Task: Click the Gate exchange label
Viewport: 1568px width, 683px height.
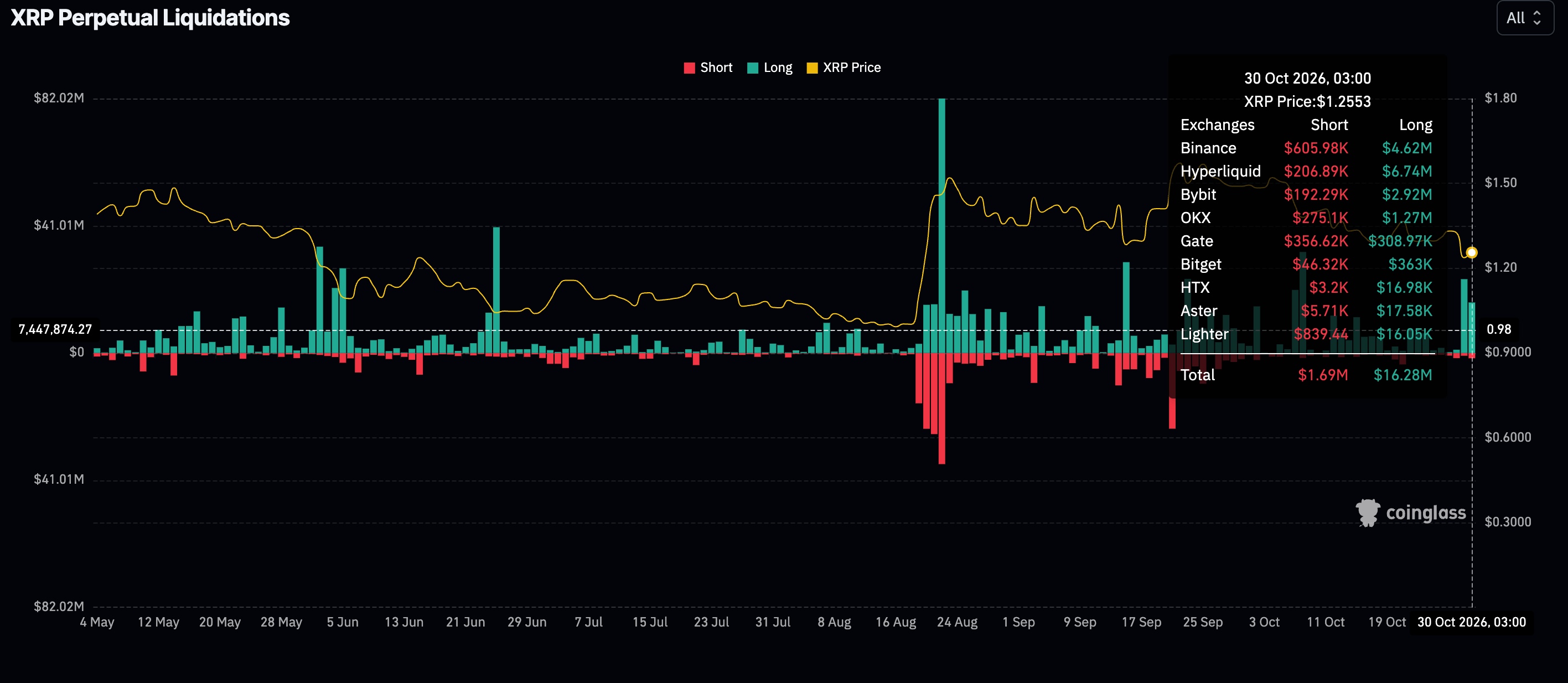Action: pyautogui.click(x=1197, y=241)
